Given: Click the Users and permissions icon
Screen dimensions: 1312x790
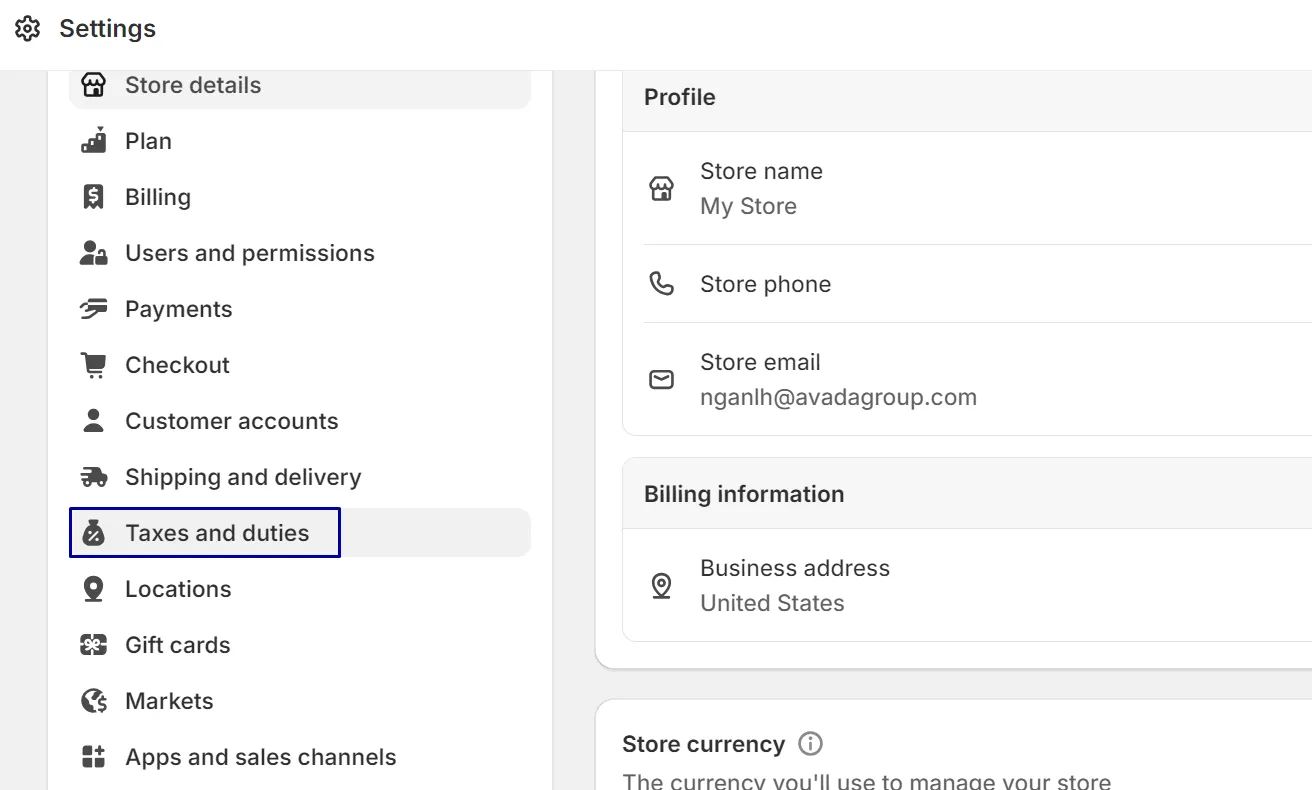Looking at the screenshot, I should [93, 253].
